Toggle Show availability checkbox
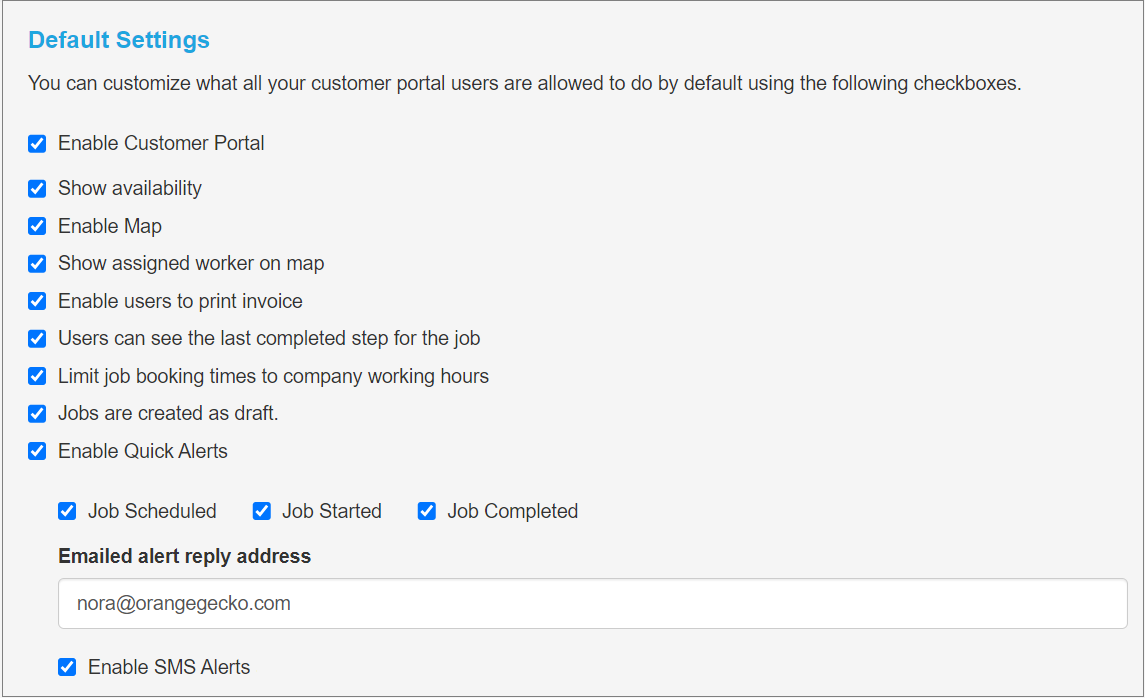The image size is (1145, 698). coord(37,188)
